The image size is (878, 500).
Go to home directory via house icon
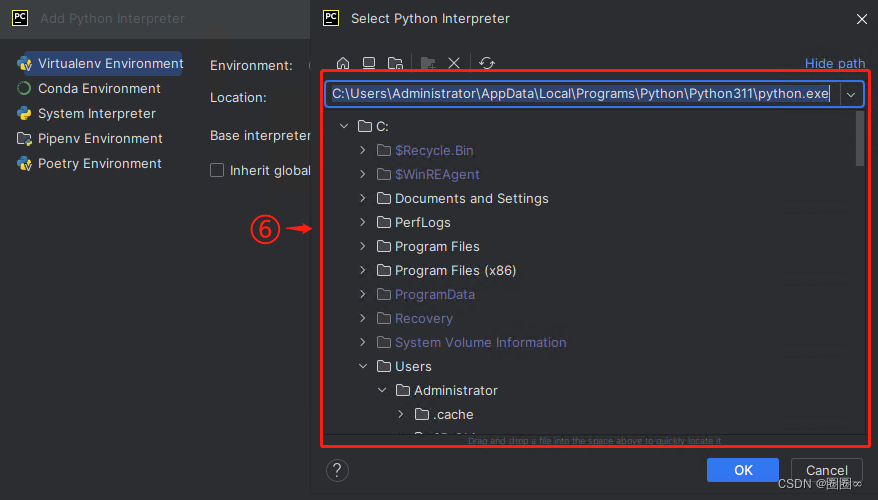tap(343, 63)
